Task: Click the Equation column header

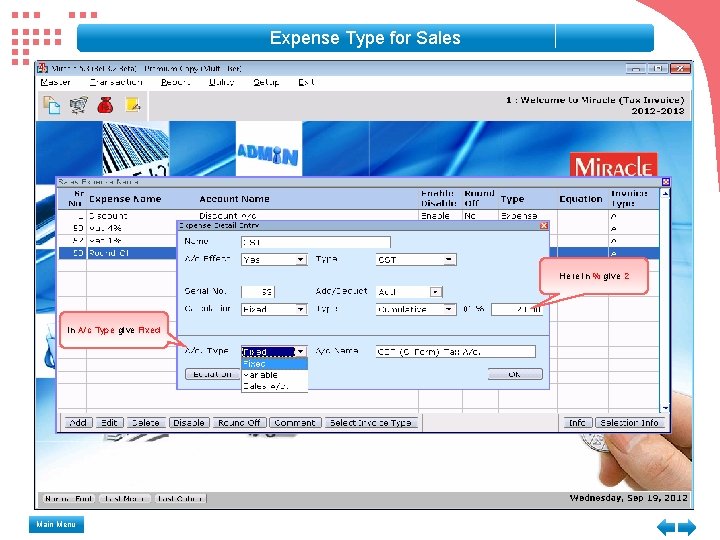Action: pyautogui.click(x=580, y=199)
